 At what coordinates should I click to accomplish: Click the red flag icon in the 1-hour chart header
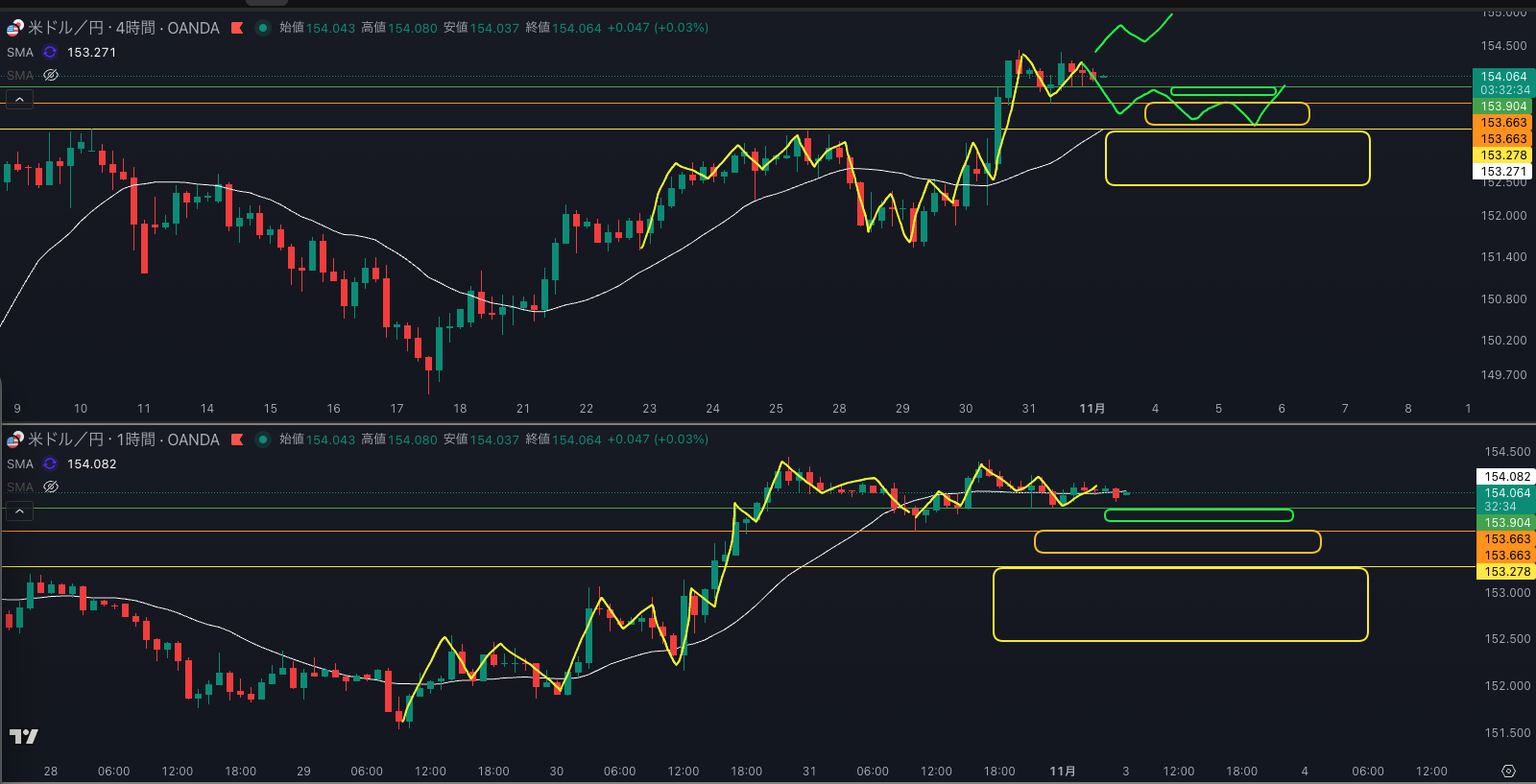pyautogui.click(x=237, y=440)
